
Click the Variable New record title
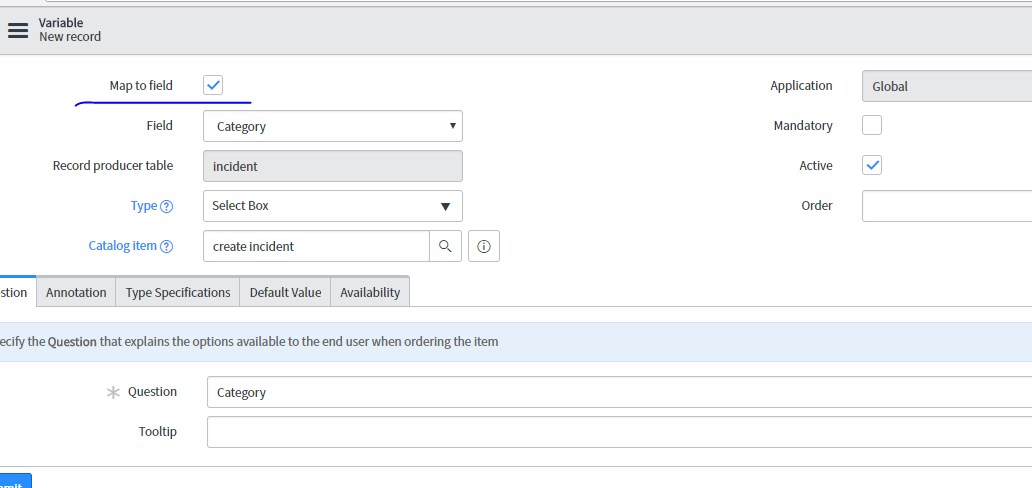coord(70,30)
